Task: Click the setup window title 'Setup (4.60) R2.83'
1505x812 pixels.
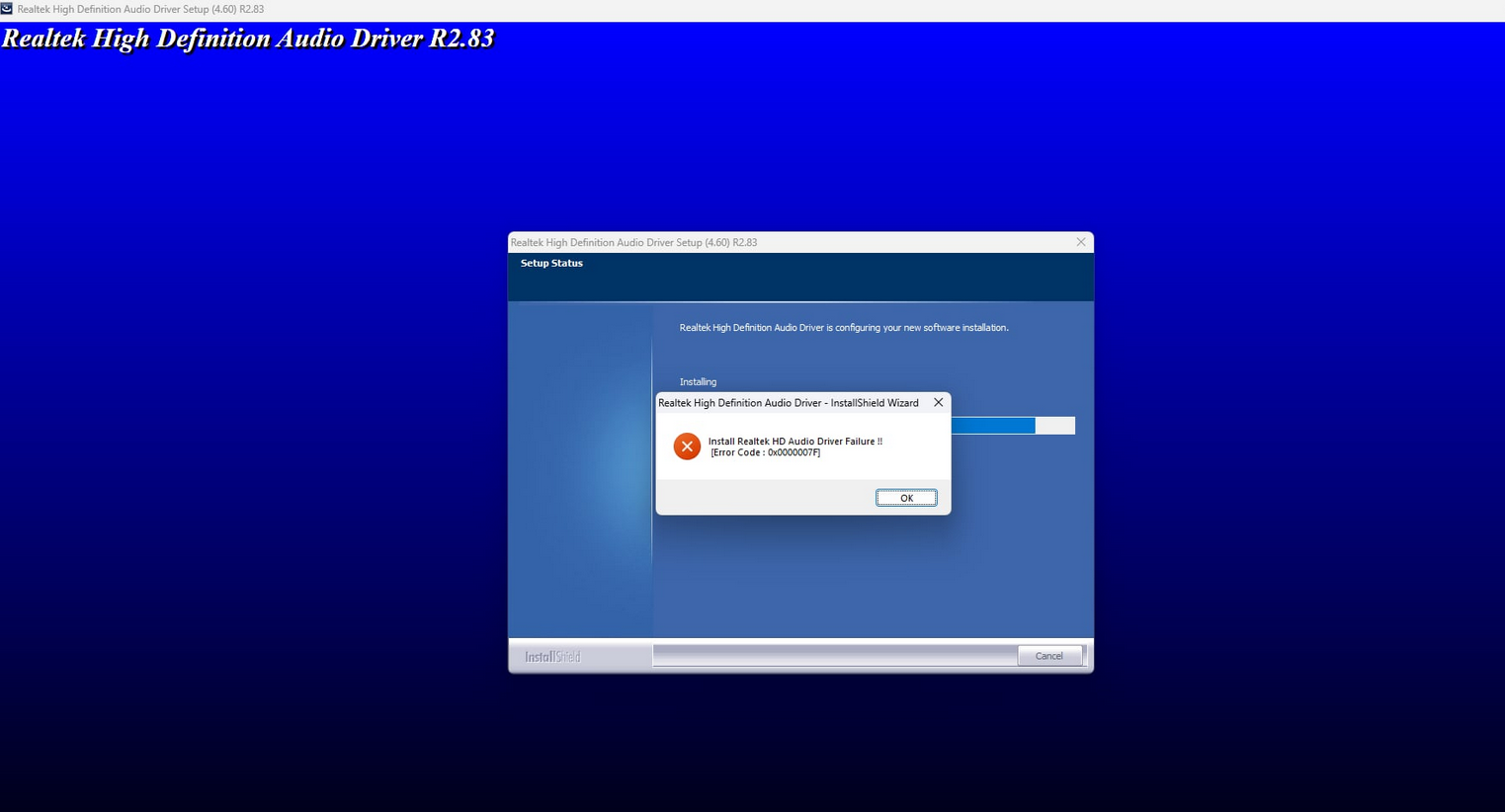Action: (633, 242)
